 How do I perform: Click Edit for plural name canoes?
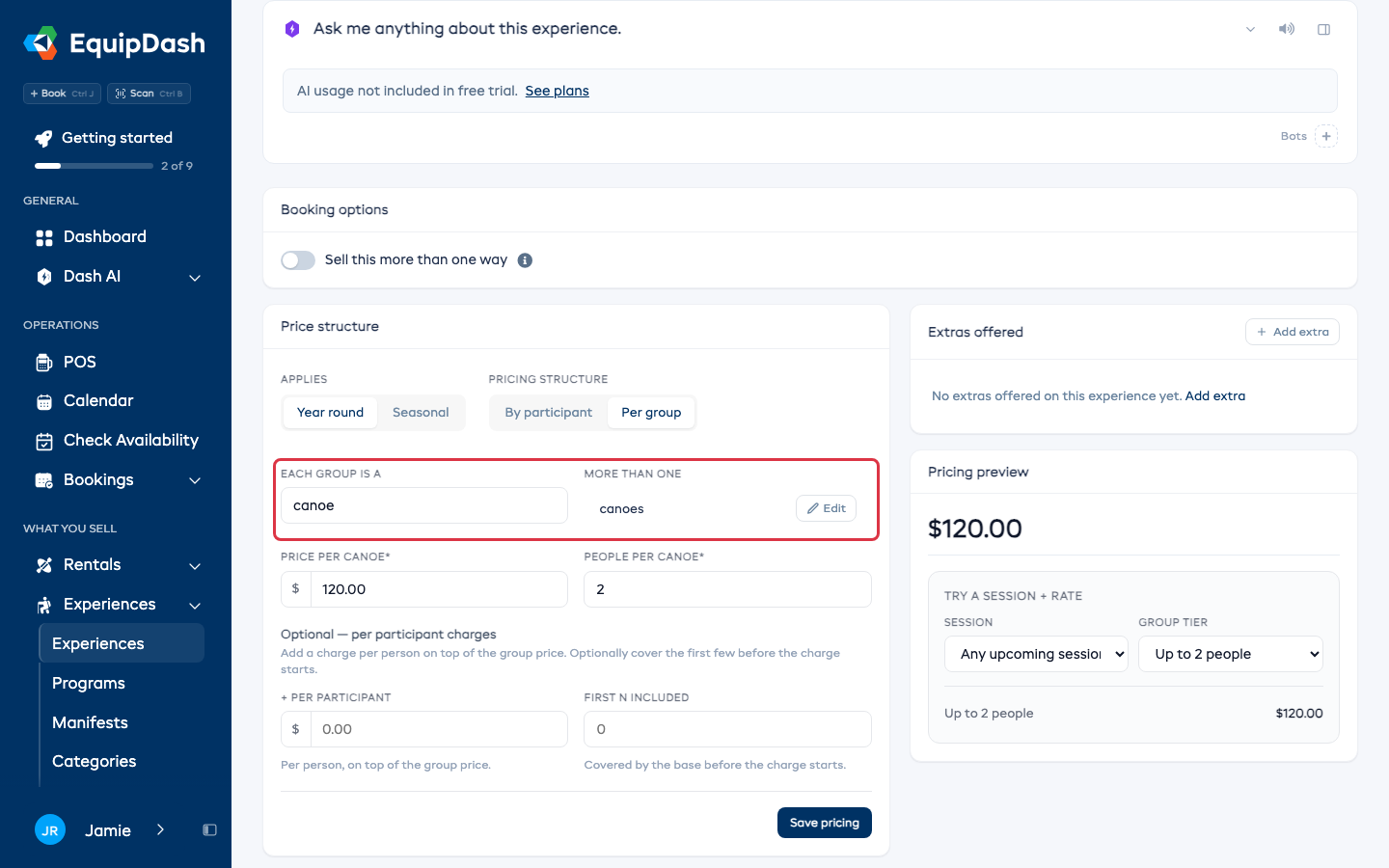point(826,508)
